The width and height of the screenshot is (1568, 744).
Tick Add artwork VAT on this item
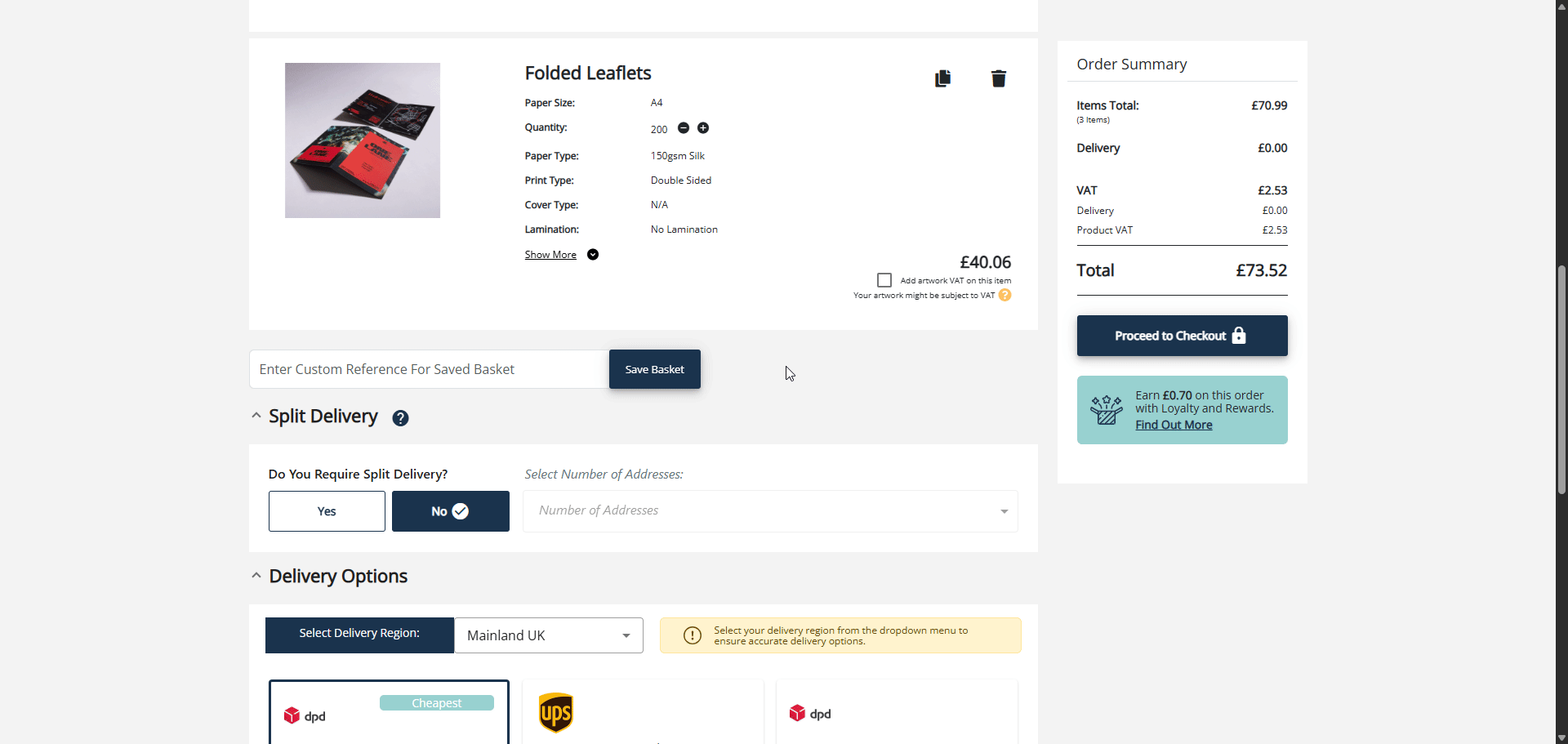point(884,280)
